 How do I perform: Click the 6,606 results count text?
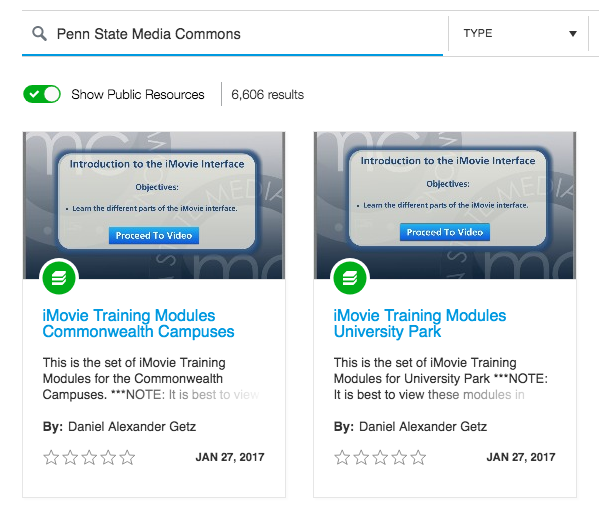[267, 94]
